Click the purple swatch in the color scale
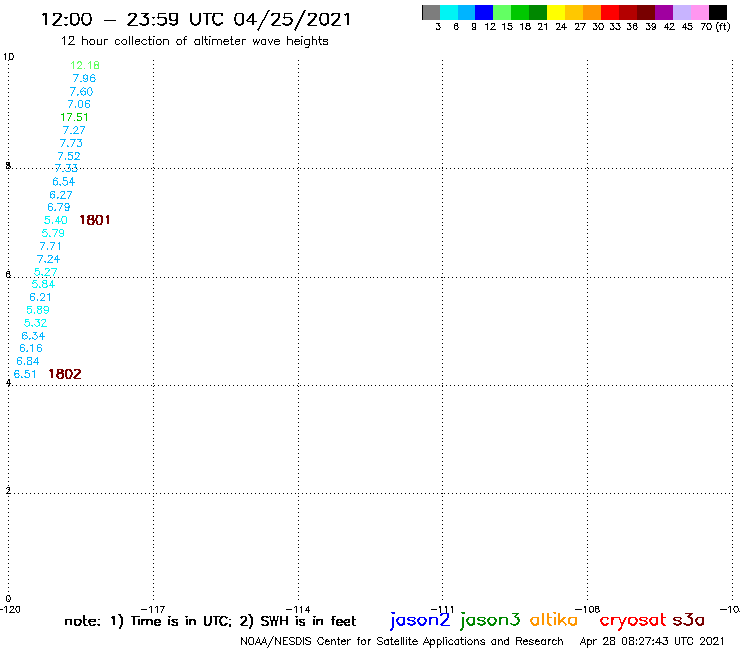 pos(664,12)
